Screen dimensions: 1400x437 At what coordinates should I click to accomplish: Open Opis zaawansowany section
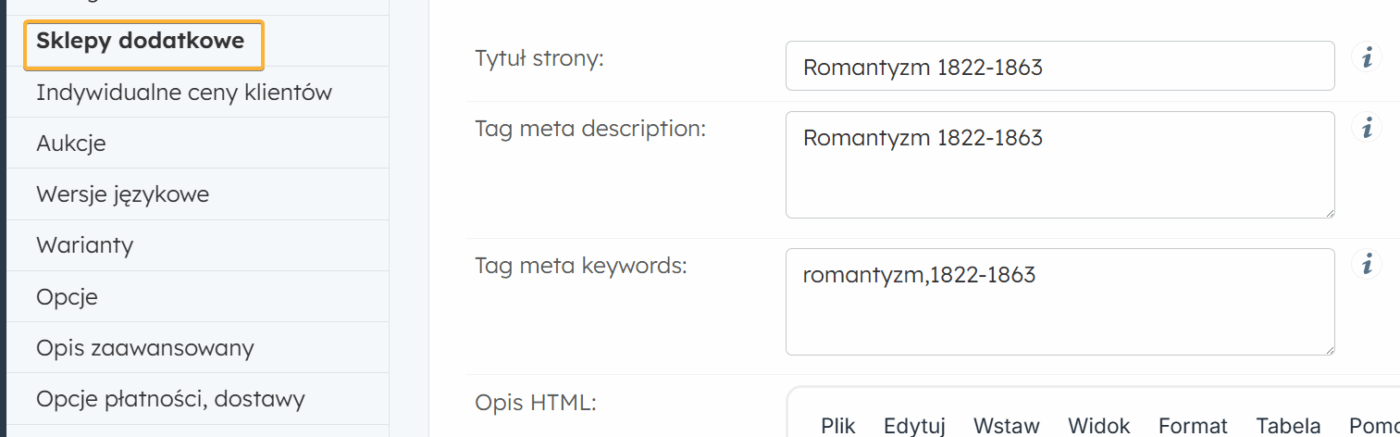tap(145, 348)
